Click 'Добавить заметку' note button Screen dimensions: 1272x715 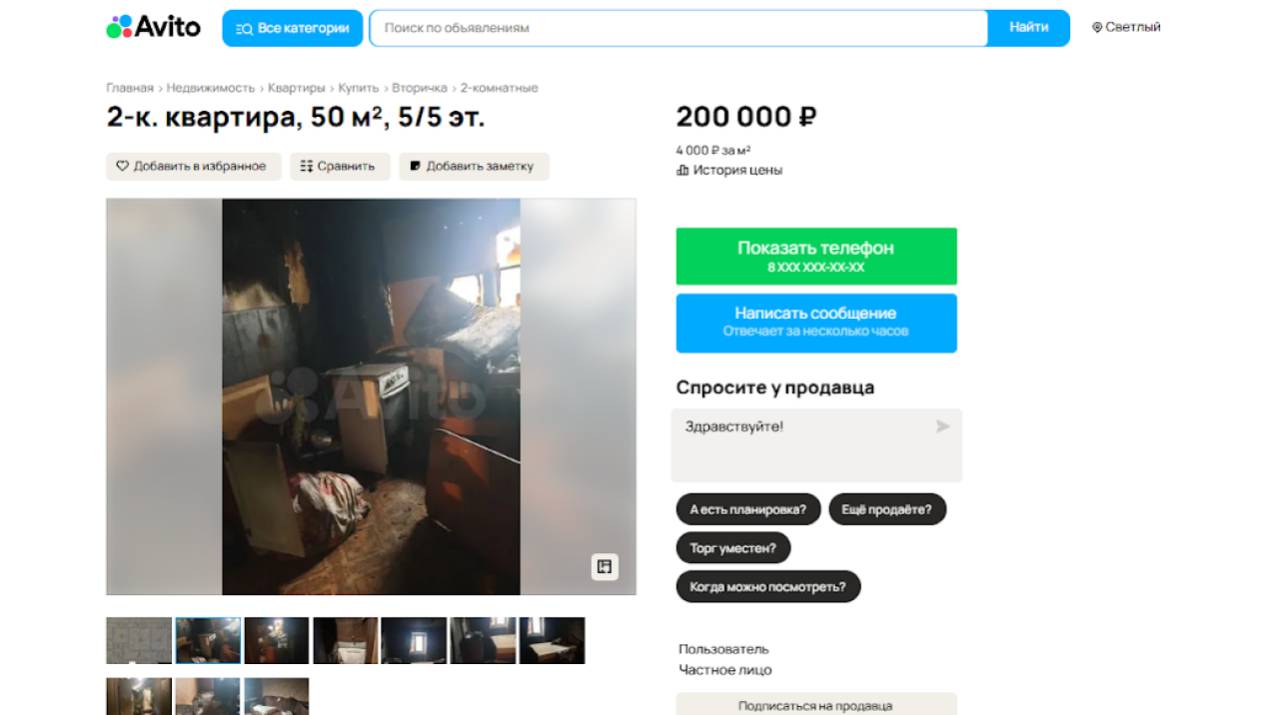(x=472, y=166)
